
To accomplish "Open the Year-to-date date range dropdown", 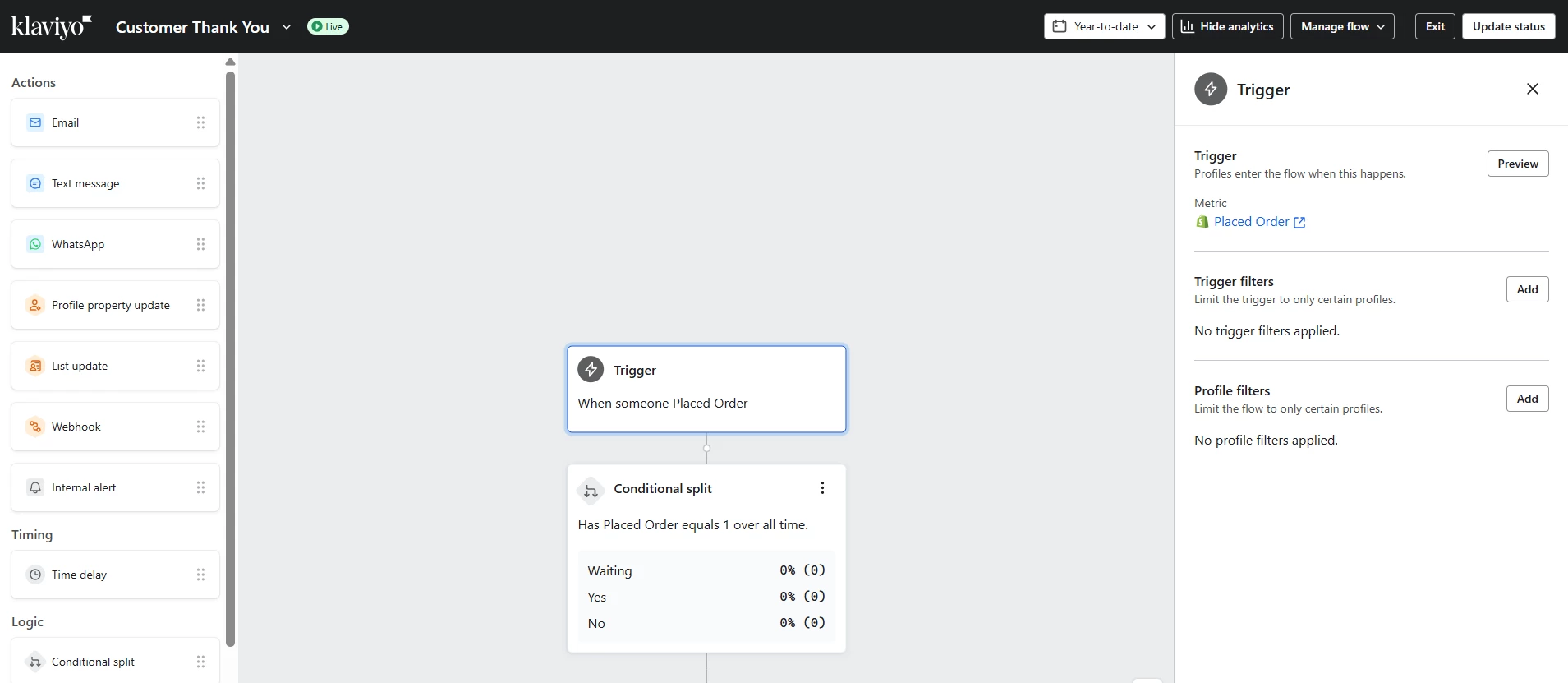I will [1105, 26].
